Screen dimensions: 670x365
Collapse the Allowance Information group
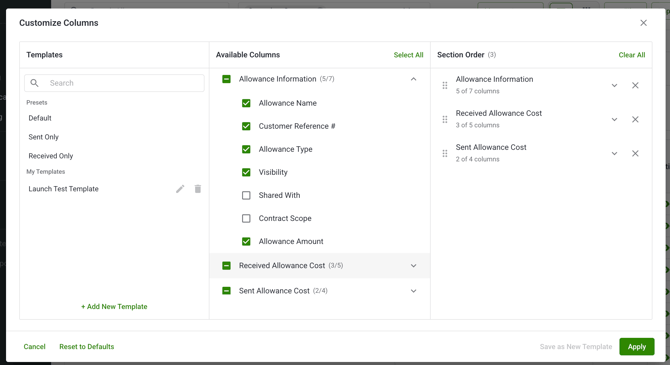click(x=414, y=79)
